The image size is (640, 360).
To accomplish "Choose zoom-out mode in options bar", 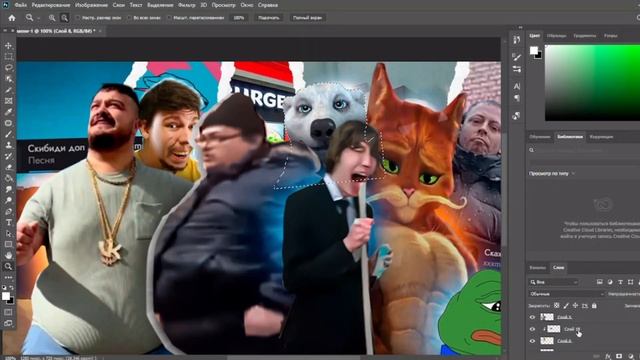I will click(64, 18).
